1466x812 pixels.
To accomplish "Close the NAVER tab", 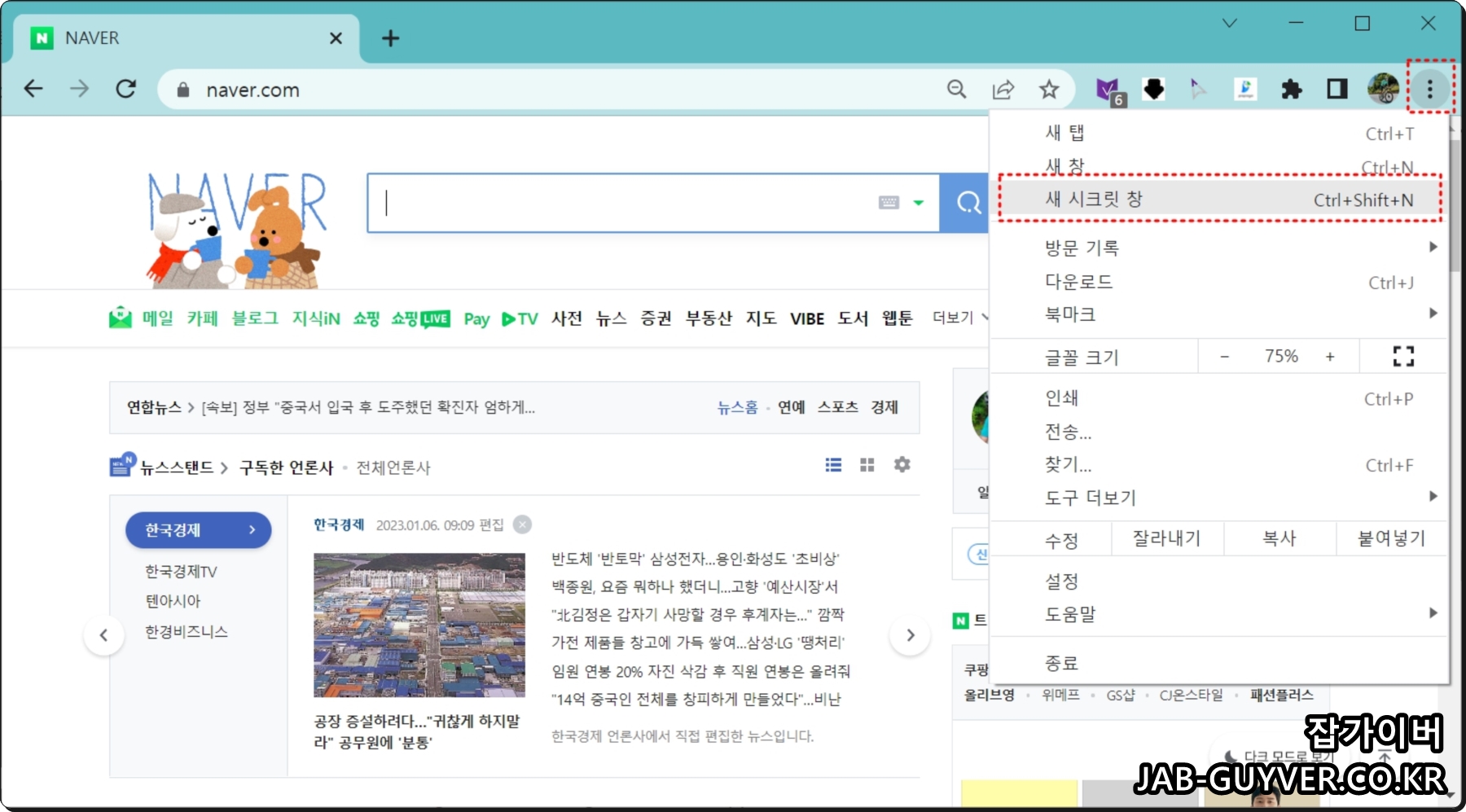I will [x=336, y=38].
